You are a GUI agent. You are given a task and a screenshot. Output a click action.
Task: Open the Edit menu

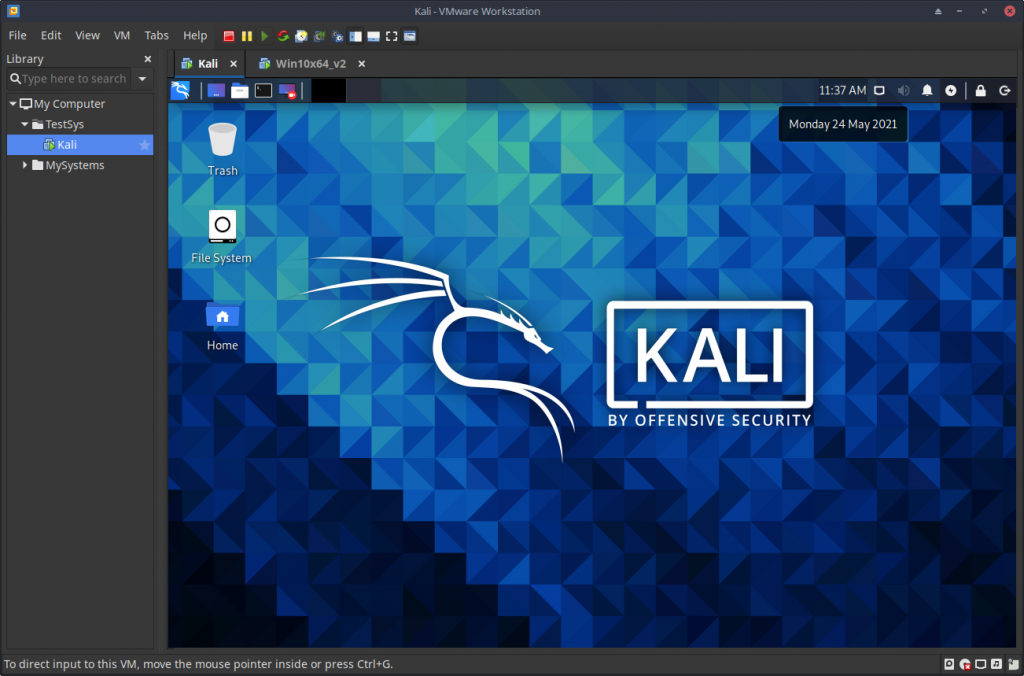pyautogui.click(x=51, y=35)
